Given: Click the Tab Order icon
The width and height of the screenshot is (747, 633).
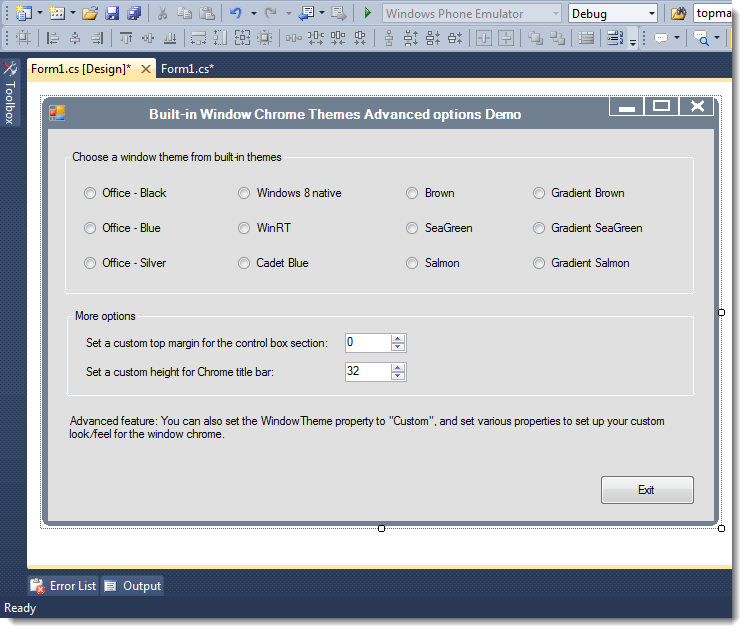Looking at the screenshot, I should tap(615, 37).
